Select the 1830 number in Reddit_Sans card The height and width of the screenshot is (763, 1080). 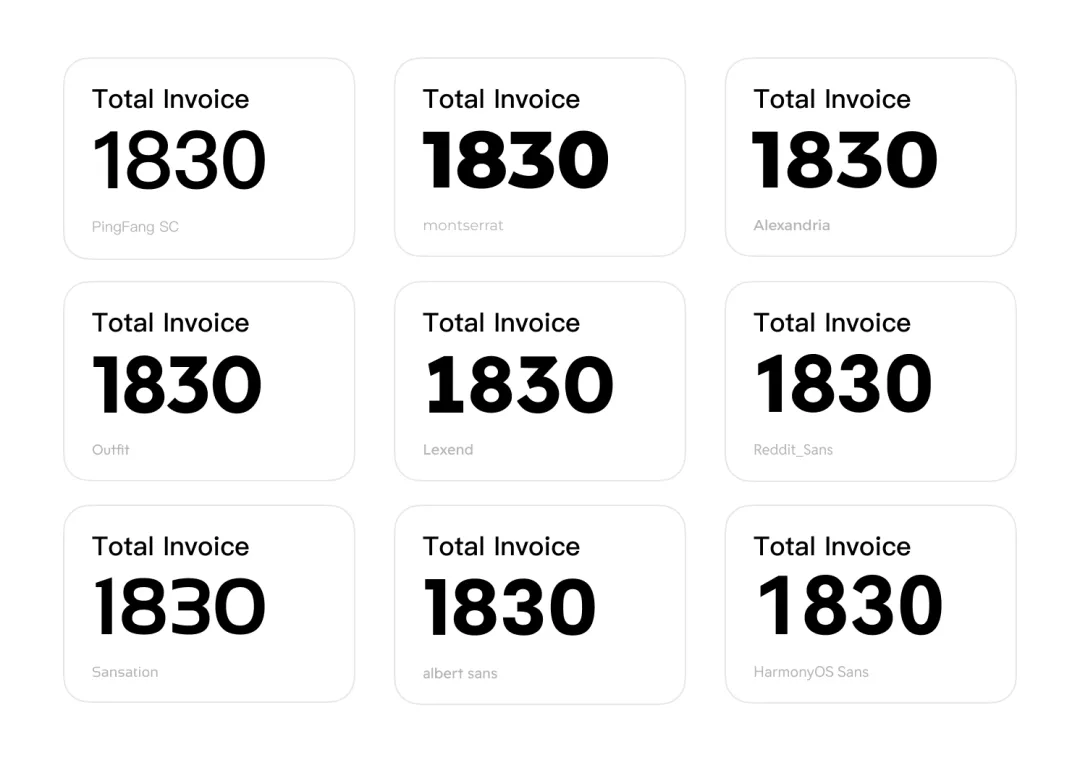[843, 385]
